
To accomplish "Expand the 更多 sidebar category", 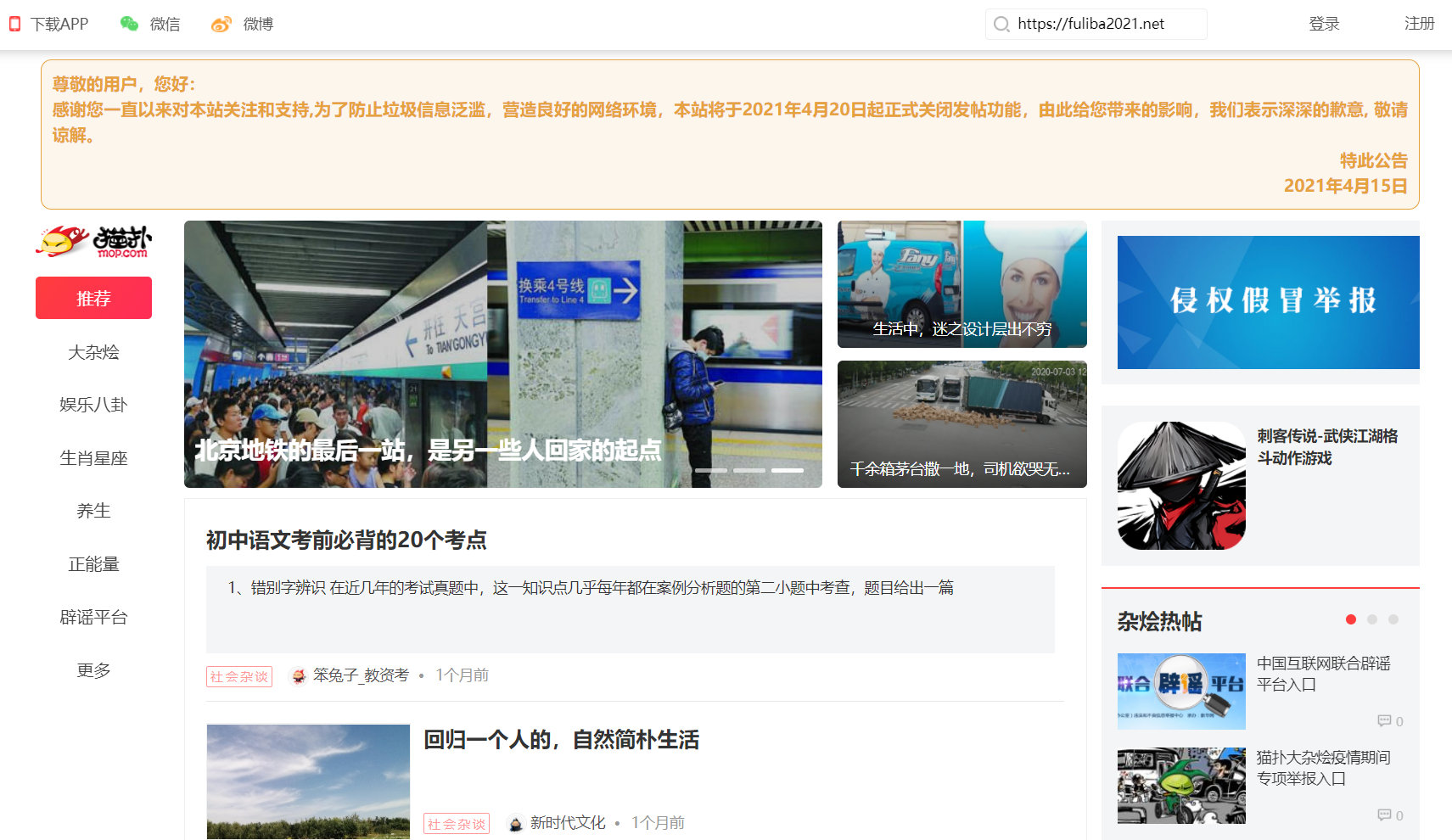I will [x=93, y=670].
